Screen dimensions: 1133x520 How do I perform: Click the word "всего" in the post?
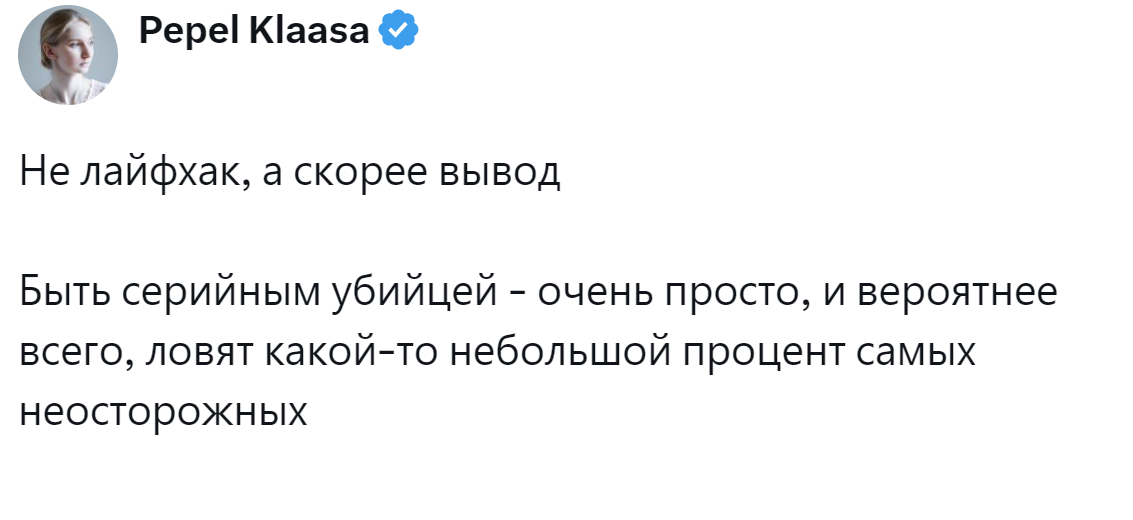[69, 352]
